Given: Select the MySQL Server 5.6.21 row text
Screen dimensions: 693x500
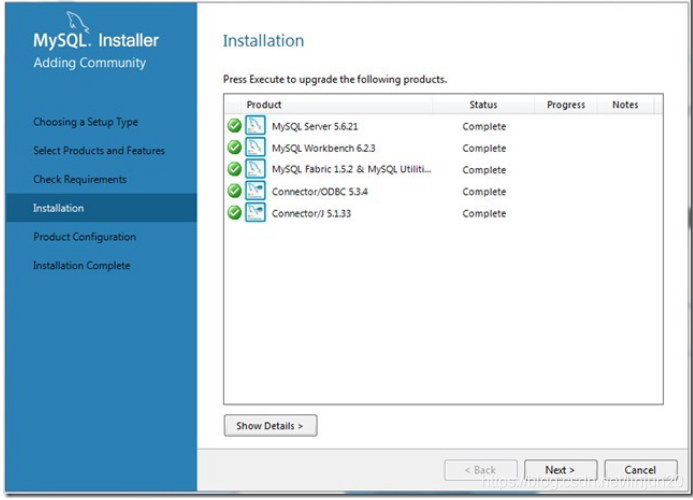Looking at the screenshot, I should click(315, 126).
